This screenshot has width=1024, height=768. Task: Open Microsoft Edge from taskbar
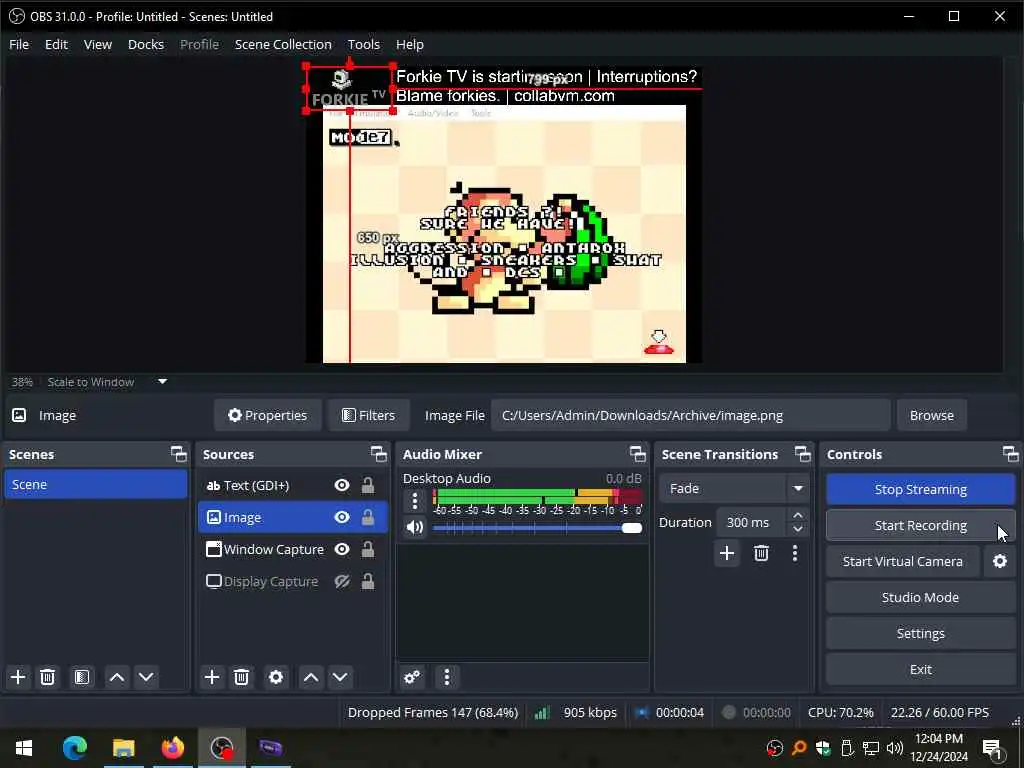click(74, 748)
